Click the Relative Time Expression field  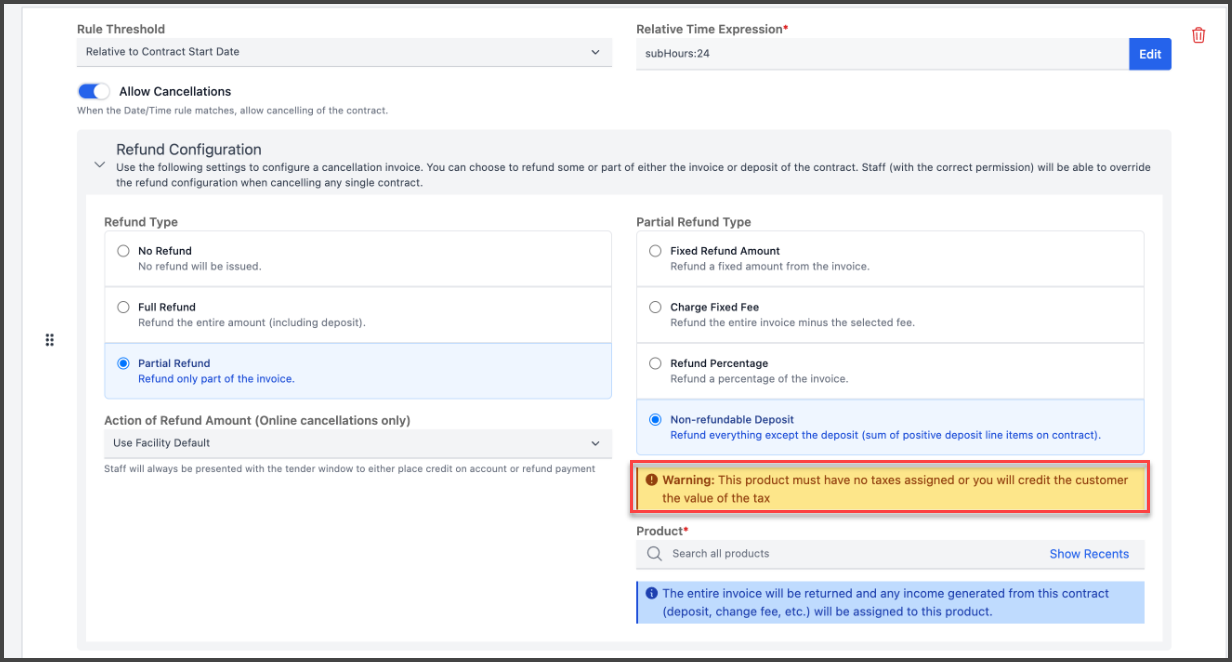(x=882, y=54)
